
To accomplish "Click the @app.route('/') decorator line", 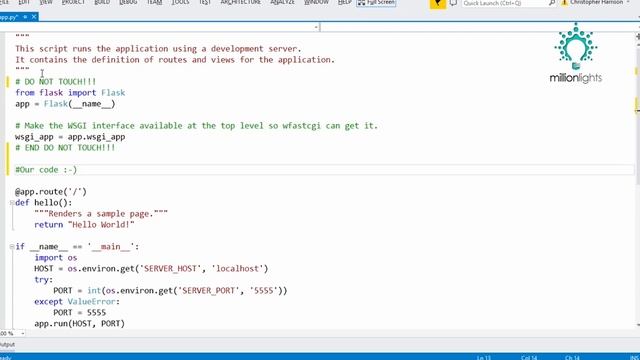I will [51, 191].
